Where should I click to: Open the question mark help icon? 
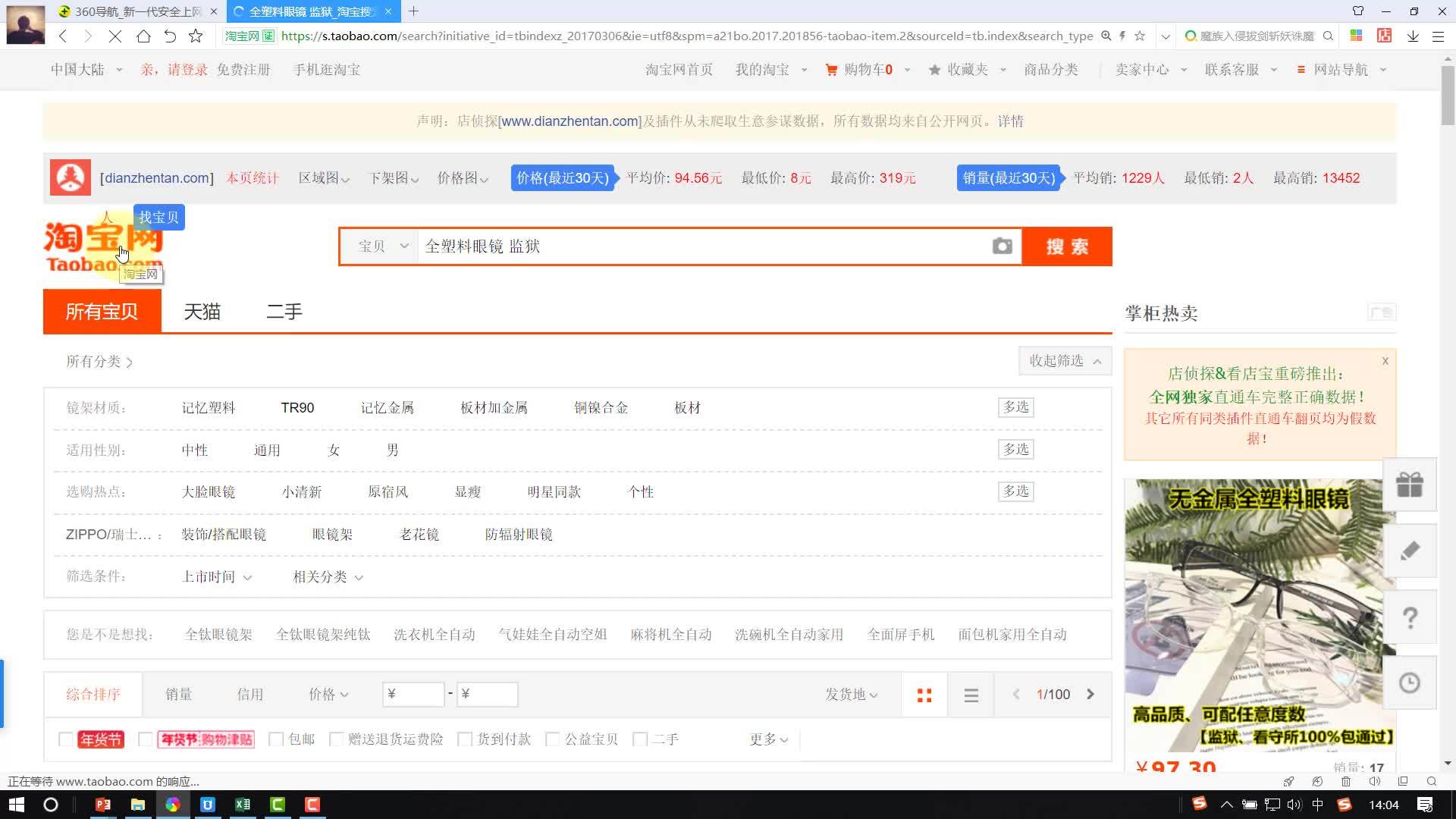coord(1409,617)
